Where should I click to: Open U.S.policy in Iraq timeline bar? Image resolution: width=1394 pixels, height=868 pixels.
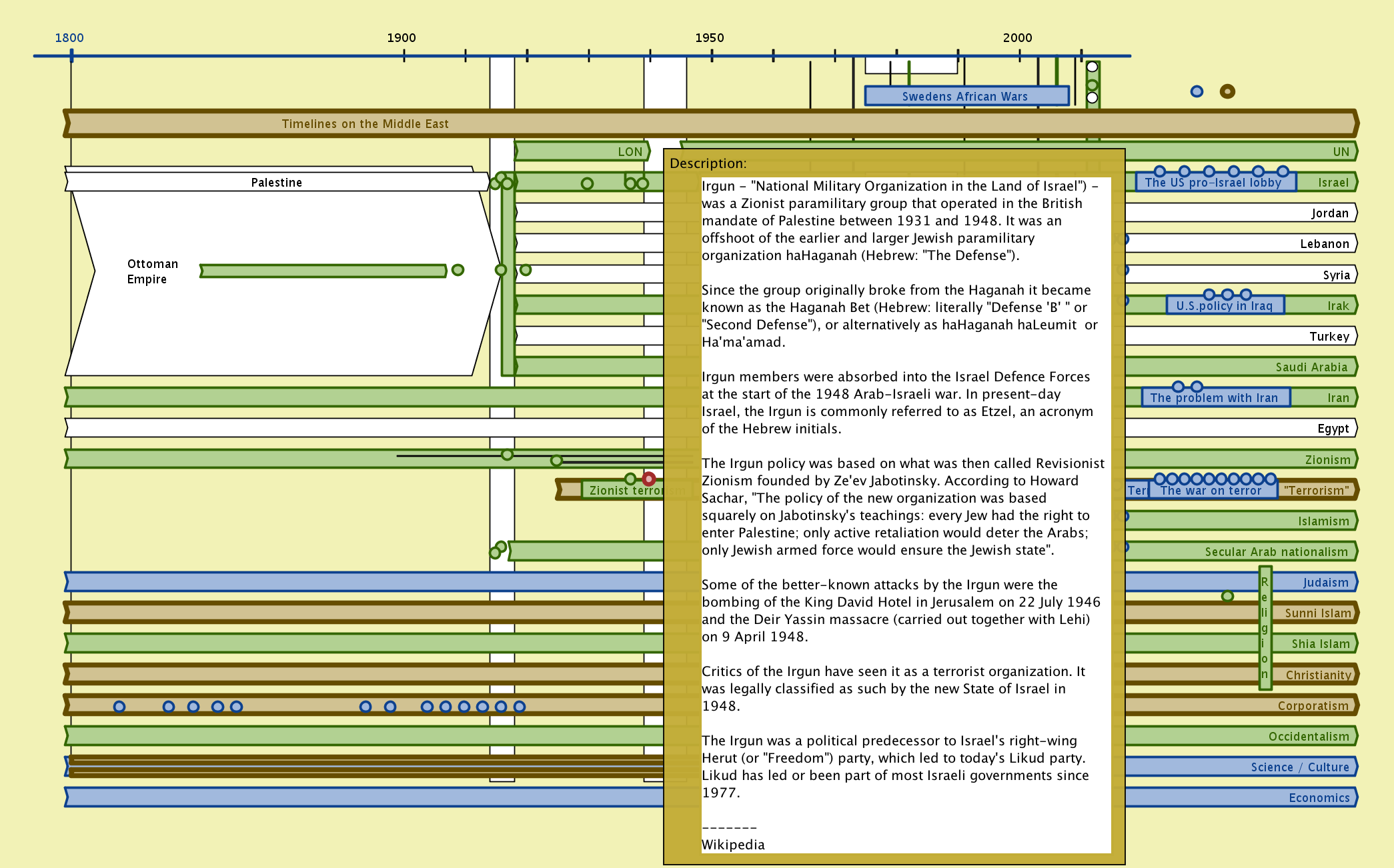coord(1225,306)
